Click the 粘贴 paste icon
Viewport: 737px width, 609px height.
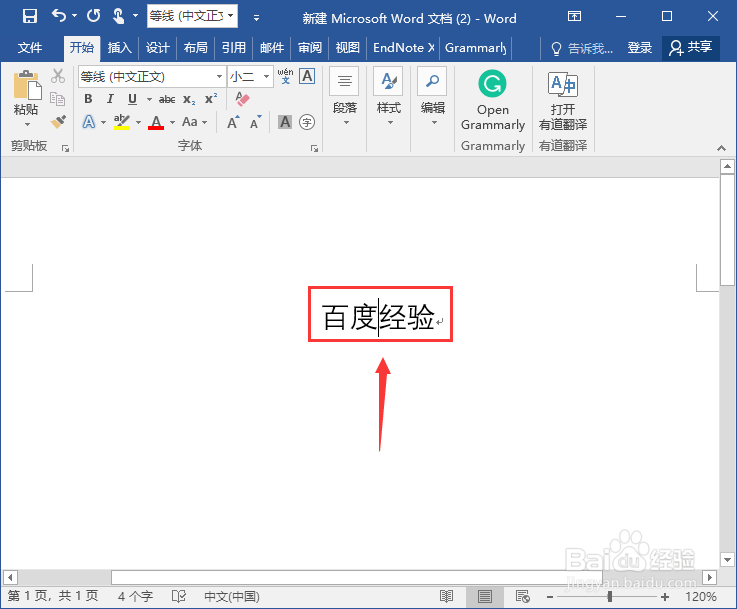[26, 86]
